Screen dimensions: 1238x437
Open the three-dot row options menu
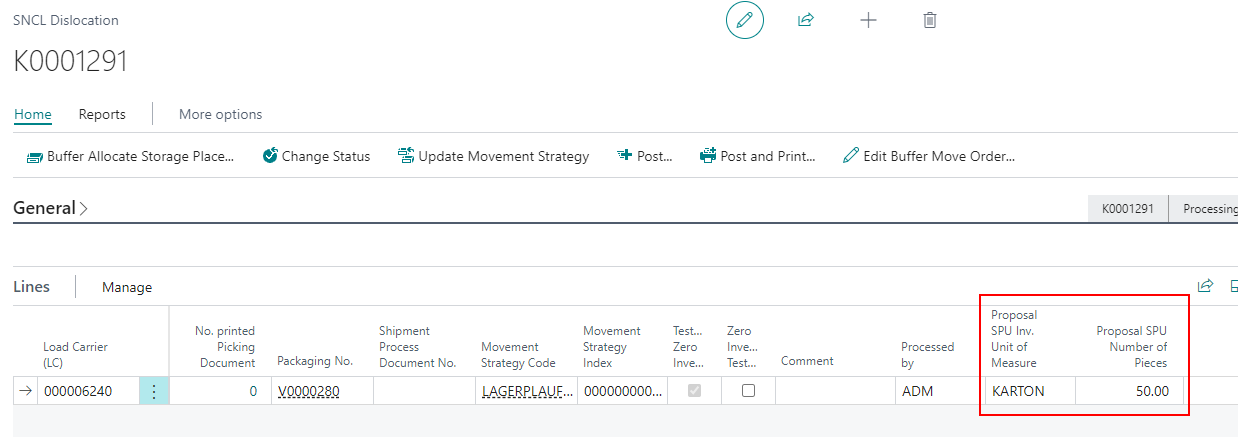[x=154, y=392]
